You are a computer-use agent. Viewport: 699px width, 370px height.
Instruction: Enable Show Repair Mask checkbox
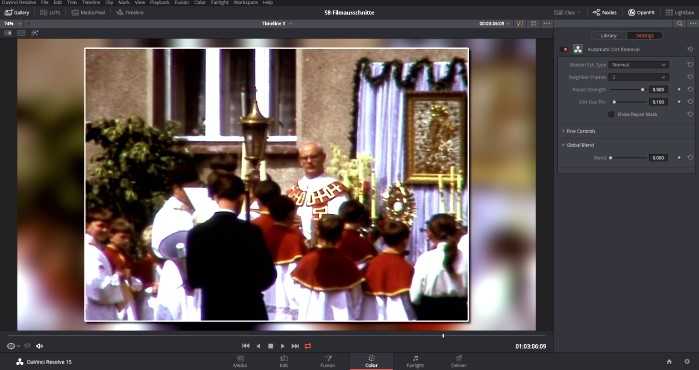point(611,115)
